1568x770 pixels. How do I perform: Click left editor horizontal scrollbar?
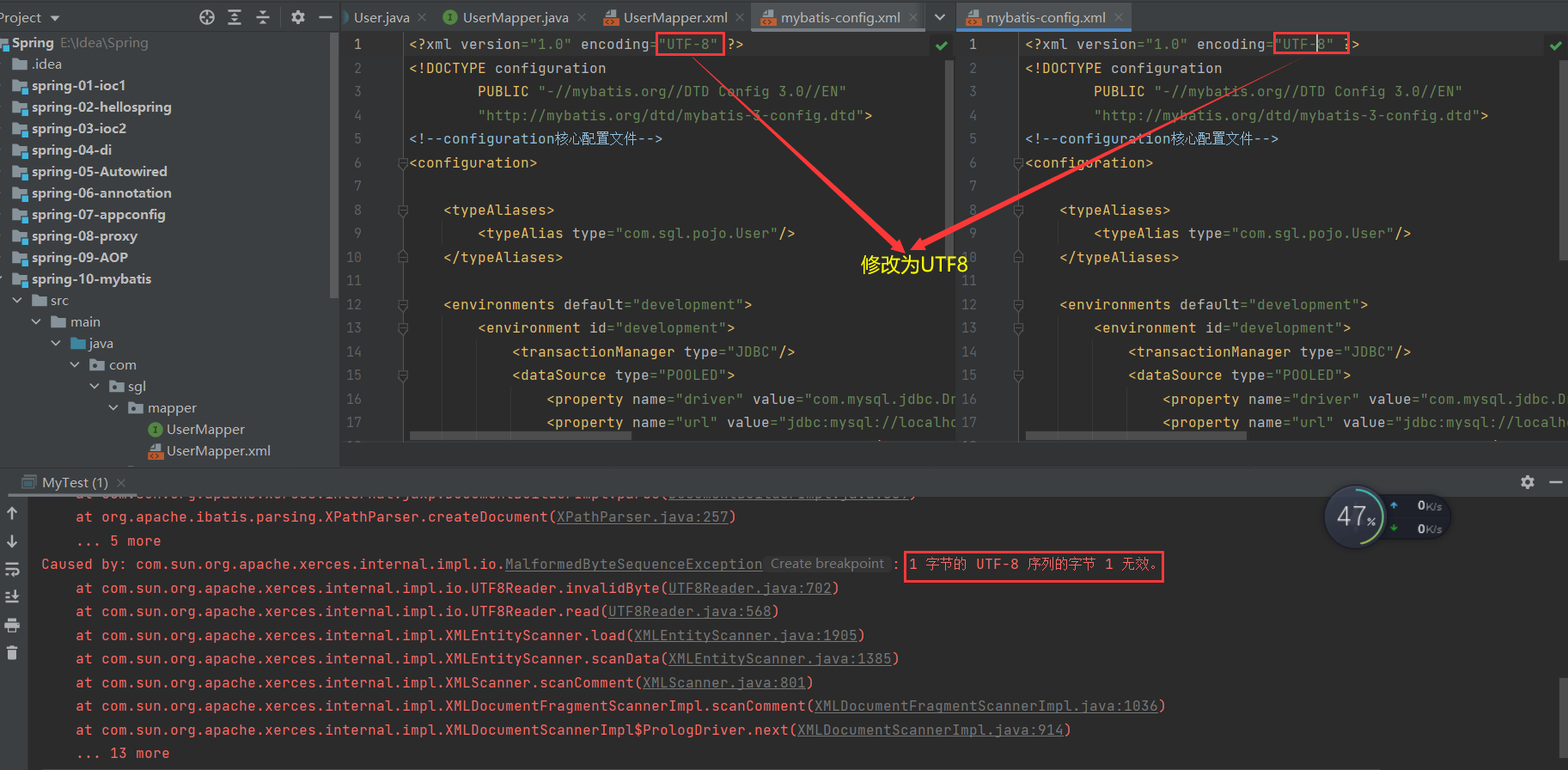(x=521, y=436)
